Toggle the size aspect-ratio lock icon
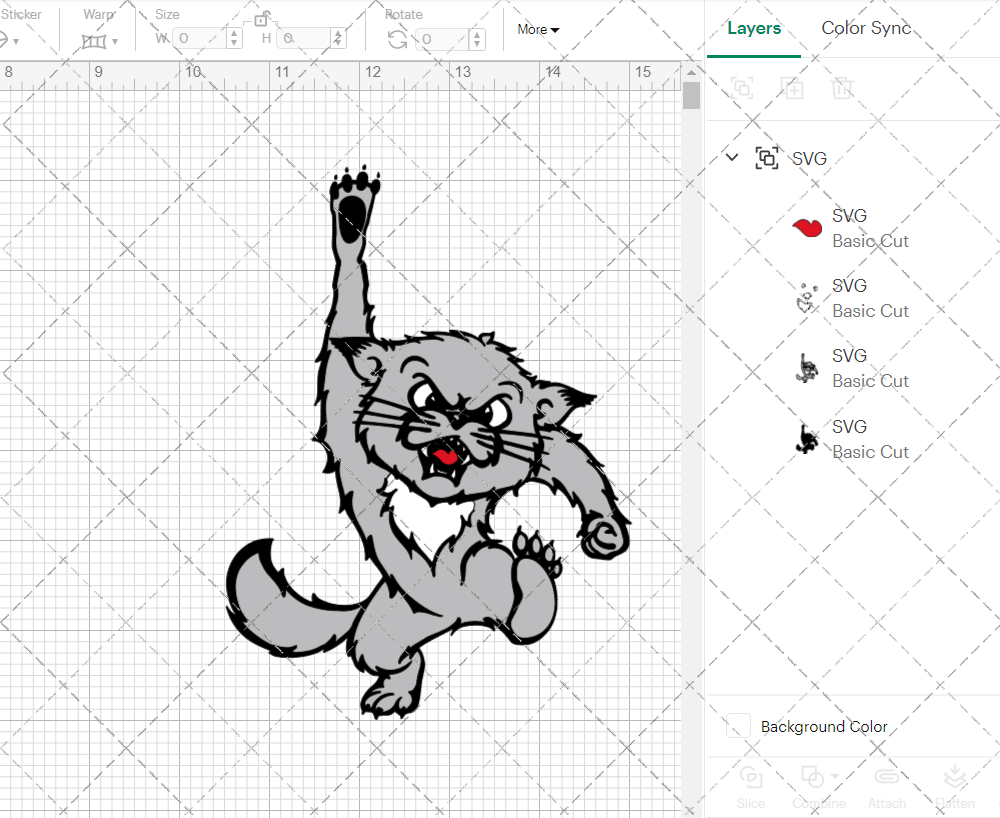The width and height of the screenshot is (1000, 818). pyautogui.click(x=262, y=19)
